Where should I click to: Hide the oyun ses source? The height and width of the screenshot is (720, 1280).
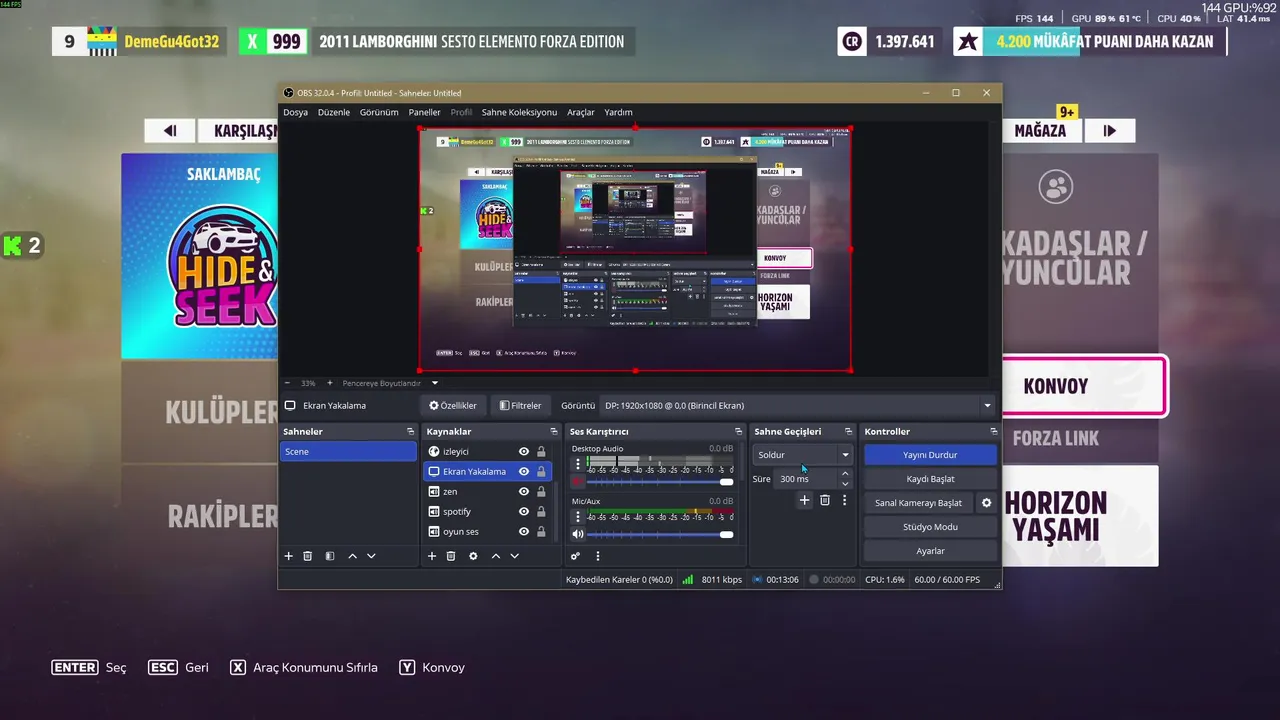pyautogui.click(x=523, y=532)
